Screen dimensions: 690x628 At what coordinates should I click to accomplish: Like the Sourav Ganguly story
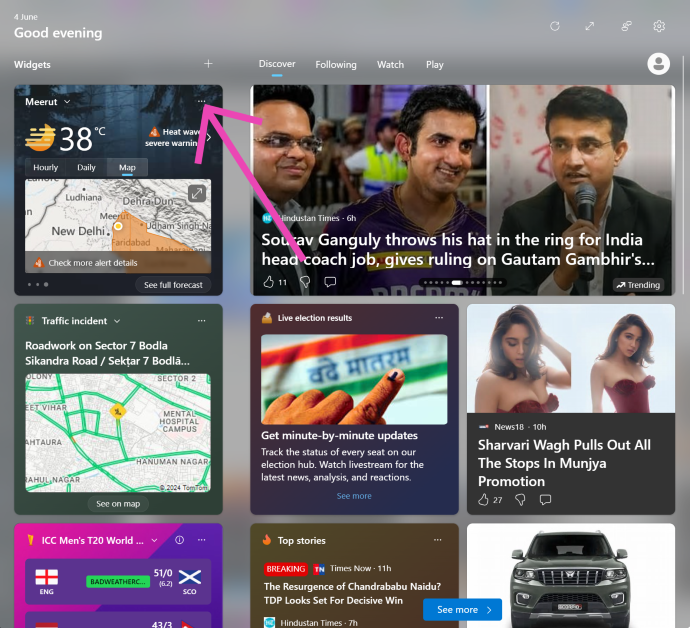point(268,282)
